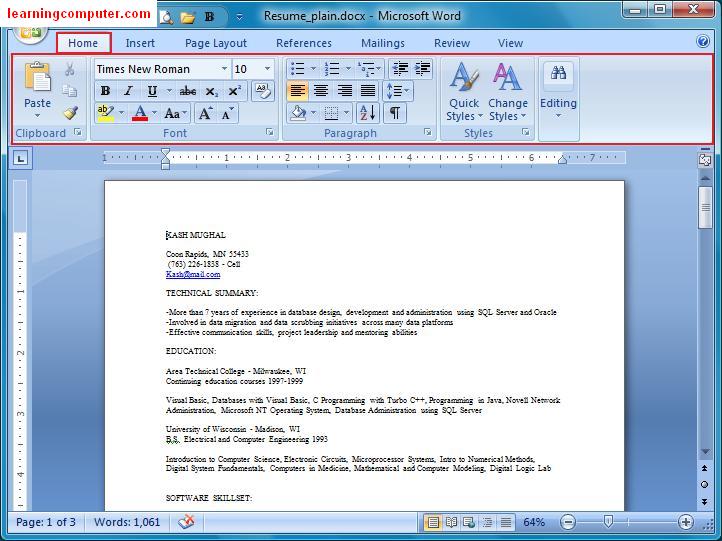Switch to the Home tab
722x541 pixels.
83,43
